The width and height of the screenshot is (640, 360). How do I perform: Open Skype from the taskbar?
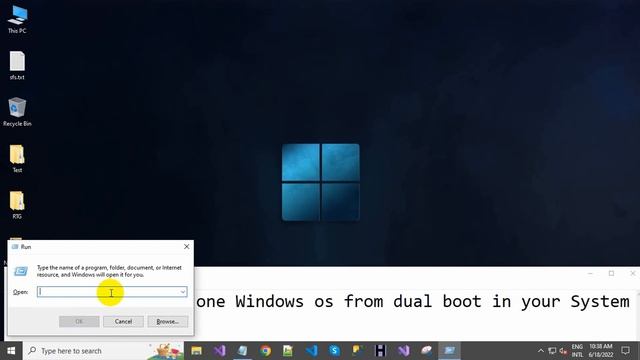pos(335,351)
